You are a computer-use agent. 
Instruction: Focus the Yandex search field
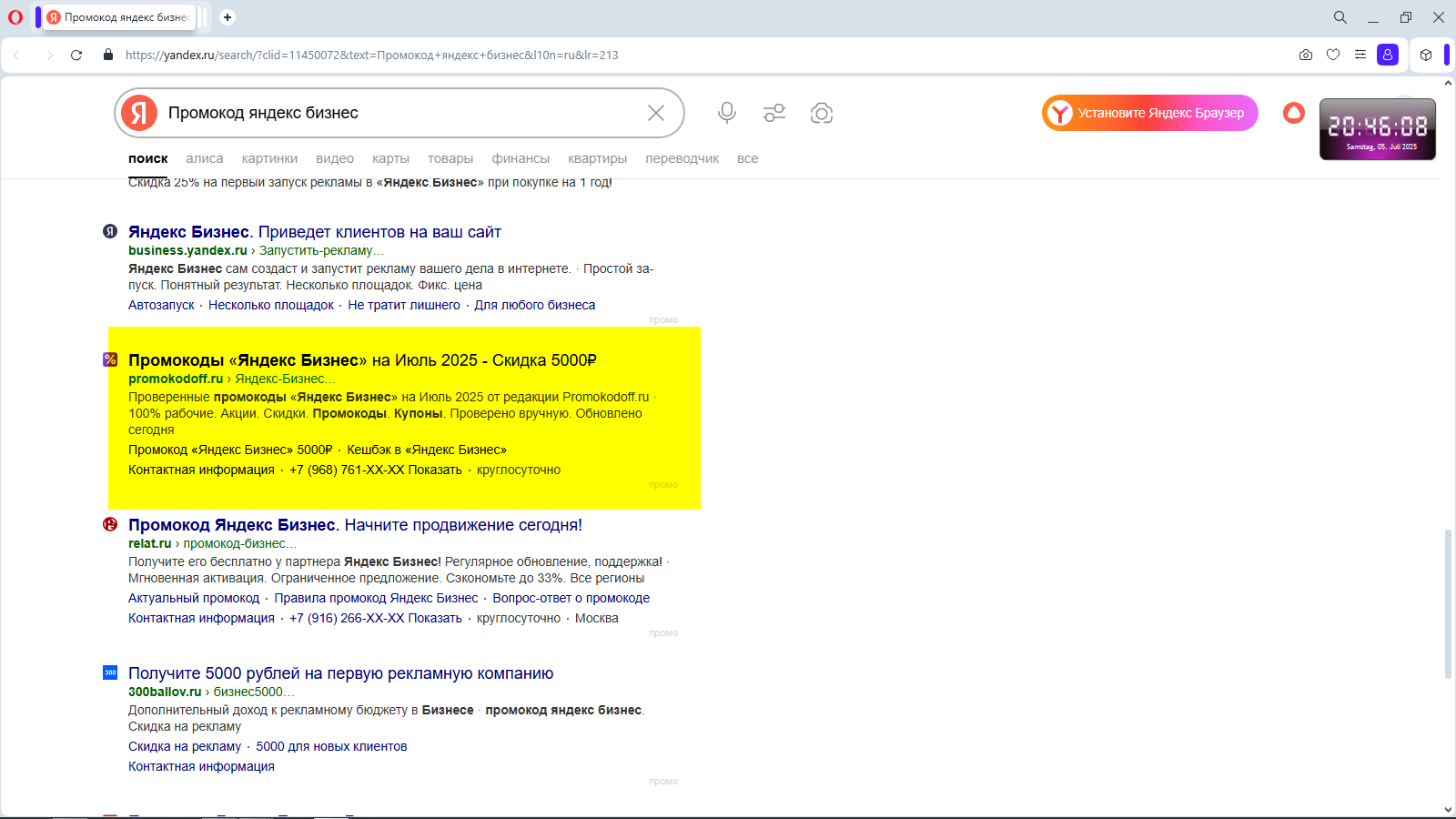tap(400, 113)
